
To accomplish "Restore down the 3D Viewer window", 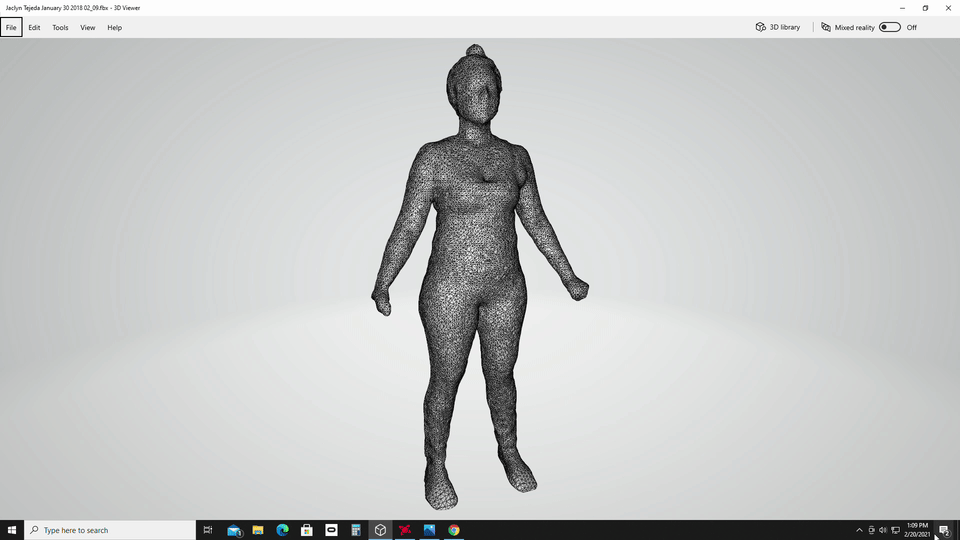I will pyautogui.click(x=925, y=8).
